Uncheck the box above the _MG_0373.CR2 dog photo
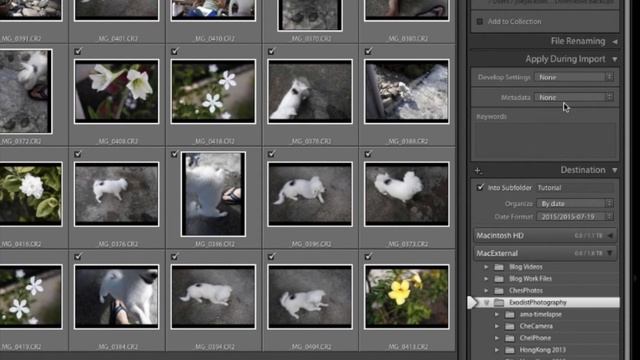 [368, 154]
